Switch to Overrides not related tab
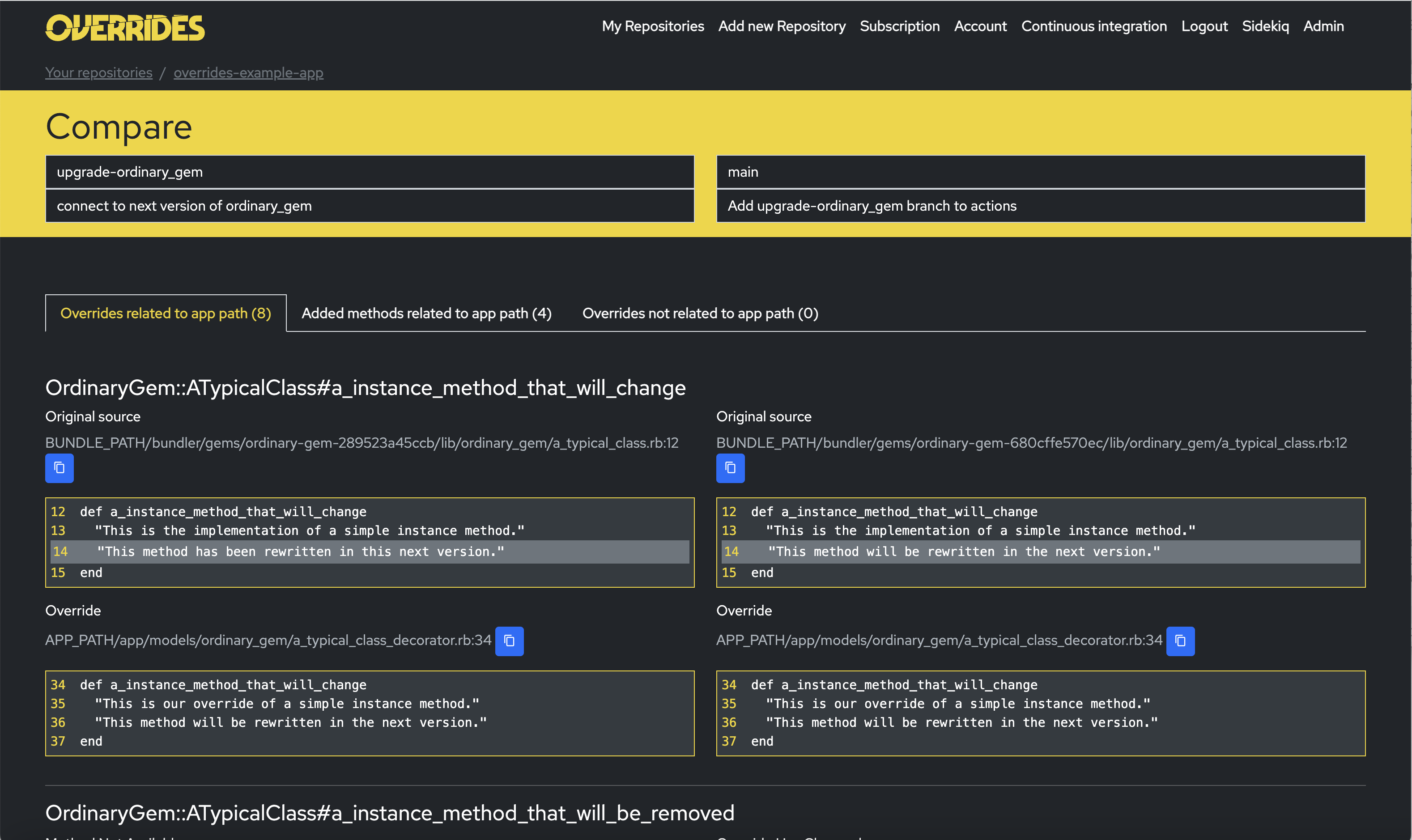Image resolution: width=1412 pixels, height=840 pixels. [700, 313]
